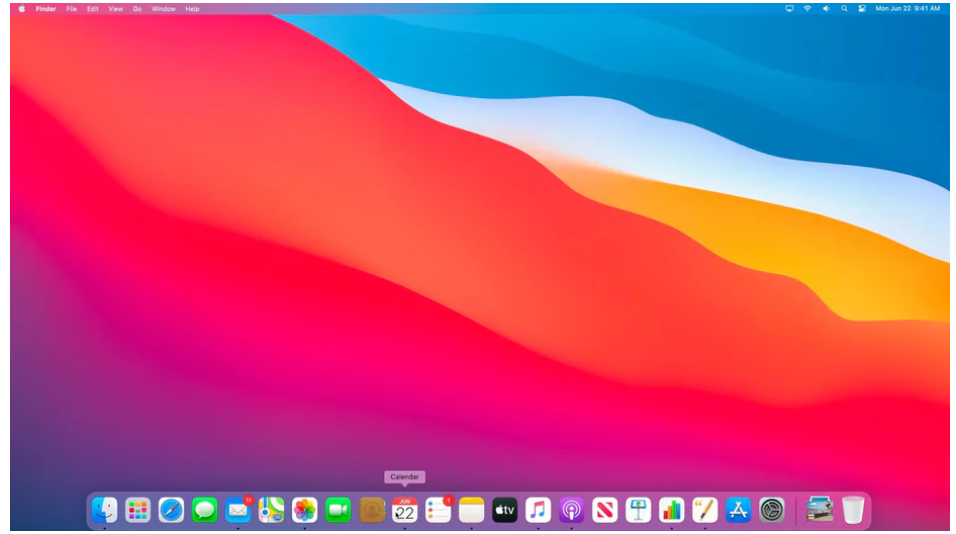Launch Pages from the Dock
Viewport: 956px width, 534px height.
pos(705,510)
